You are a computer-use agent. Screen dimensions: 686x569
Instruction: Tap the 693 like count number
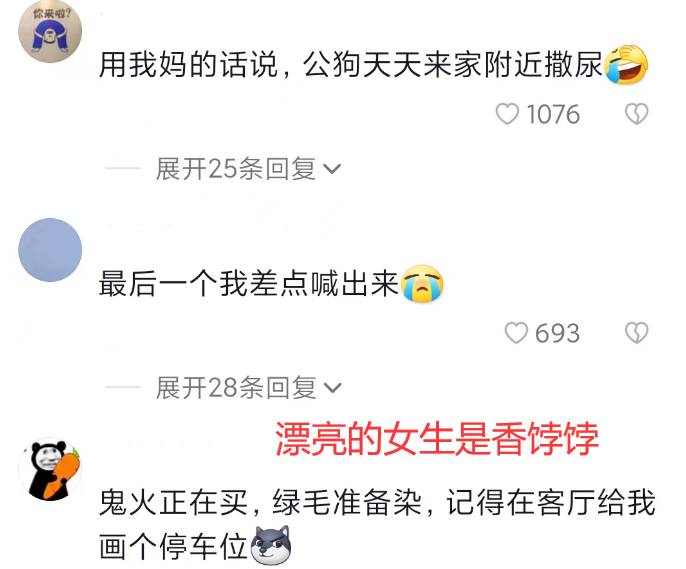558,333
